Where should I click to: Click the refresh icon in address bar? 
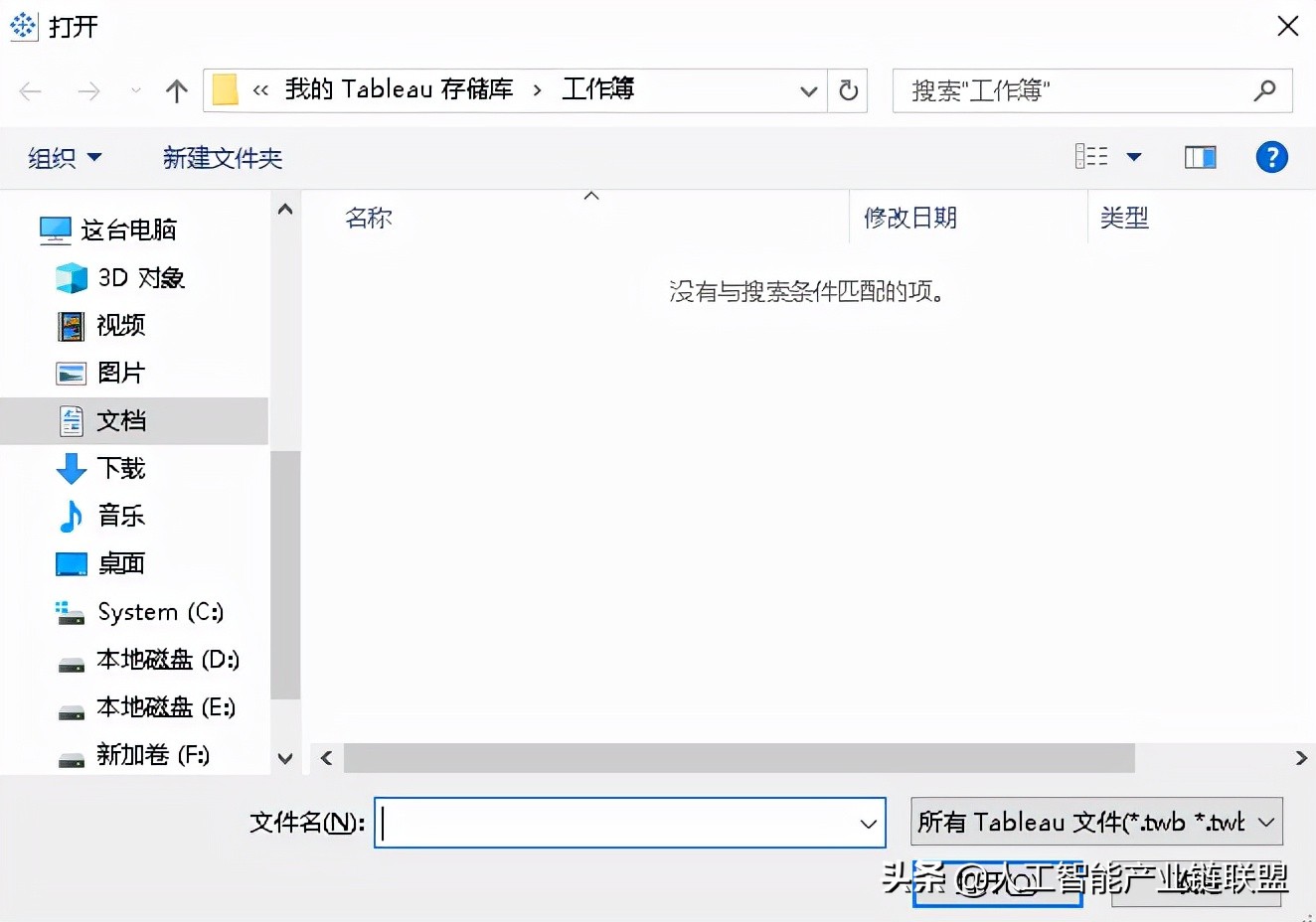(x=847, y=89)
